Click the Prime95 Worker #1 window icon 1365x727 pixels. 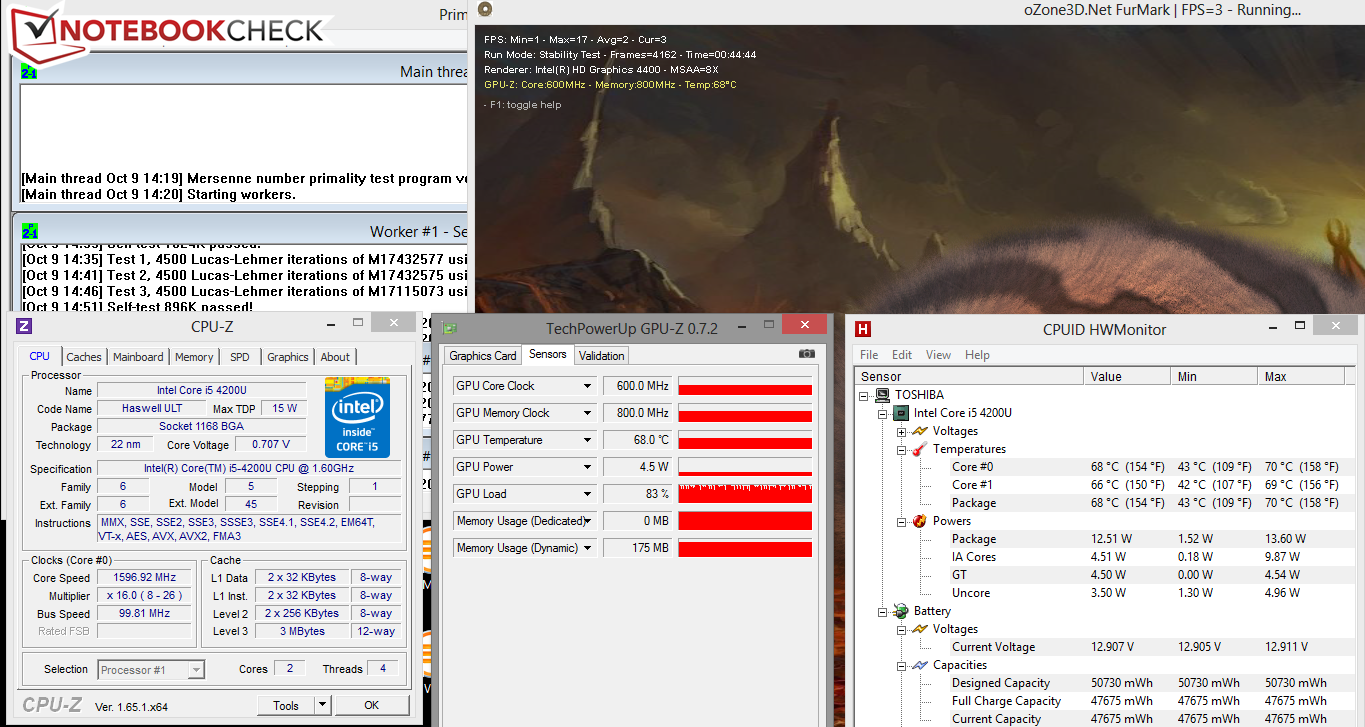point(29,231)
